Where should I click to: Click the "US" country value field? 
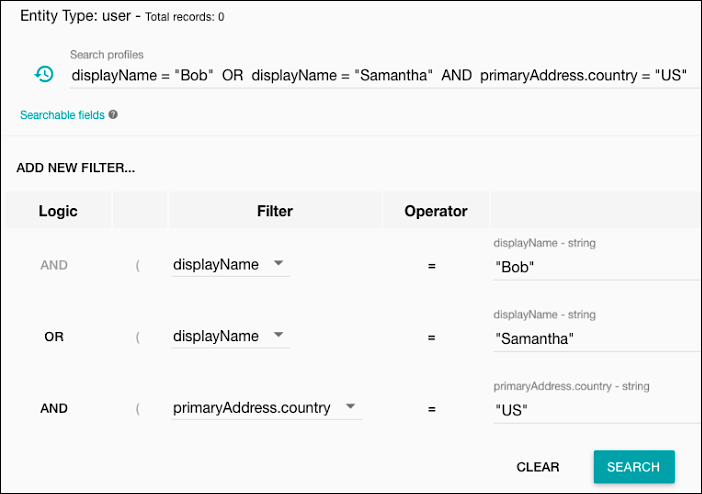tap(595, 410)
